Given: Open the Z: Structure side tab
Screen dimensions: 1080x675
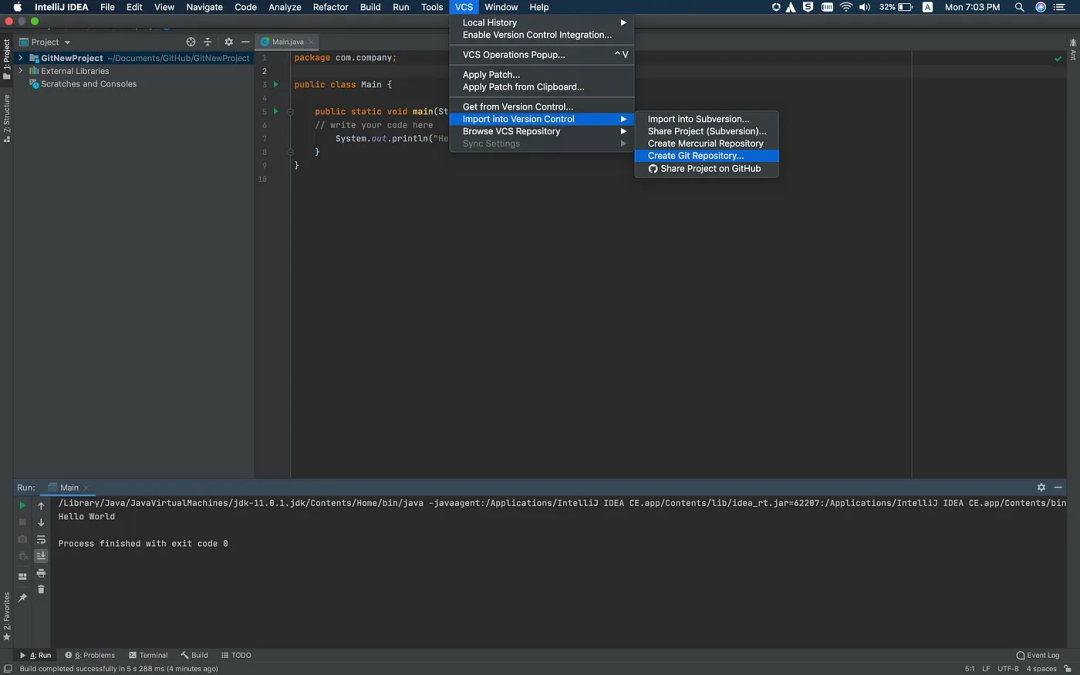Looking at the screenshot, I should point(7,118).
